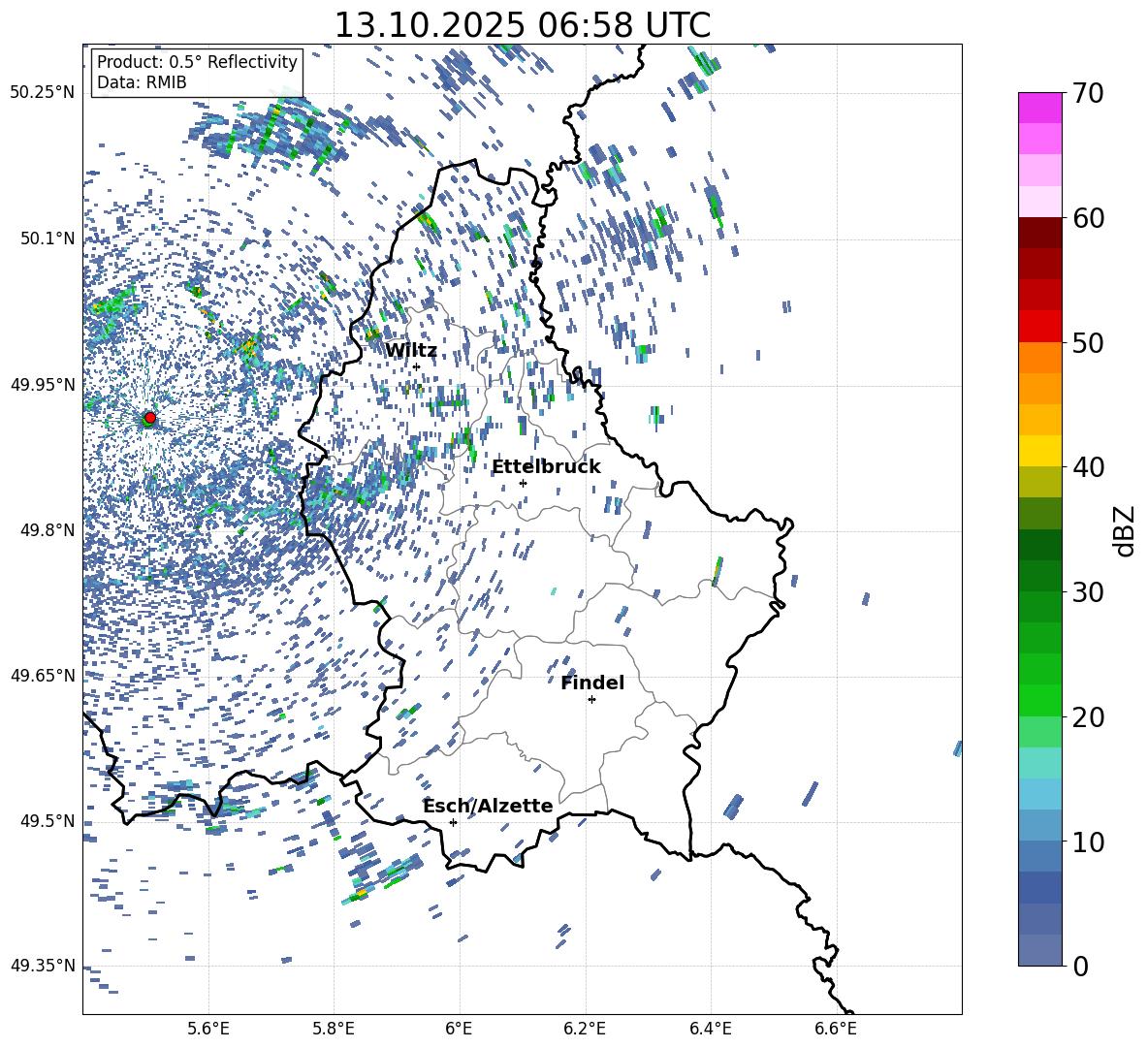Viewport: 1148px width, 1048px height.
Task: Select the Wiltz city label
Action: click(411, 351)
